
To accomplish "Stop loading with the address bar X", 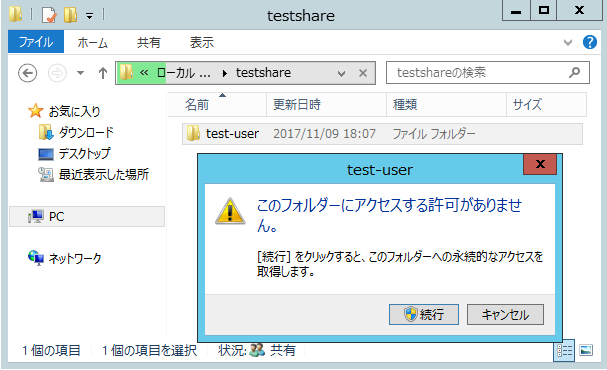I will pos(363,73).
